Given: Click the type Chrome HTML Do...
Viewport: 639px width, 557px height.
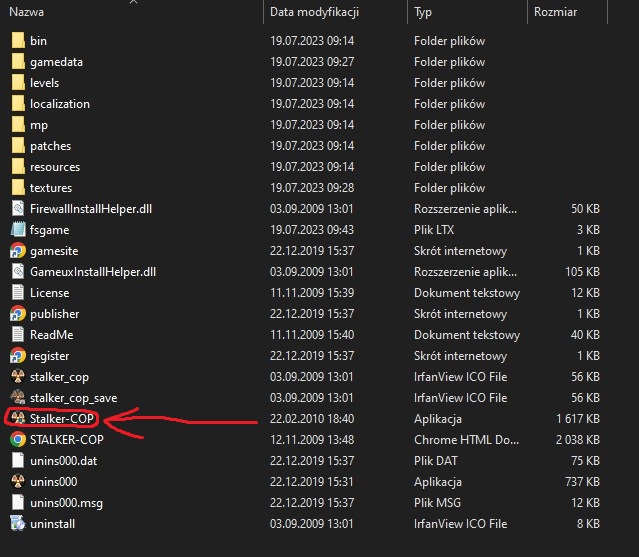Looking at the screenshot, I should tap(466, 440).
